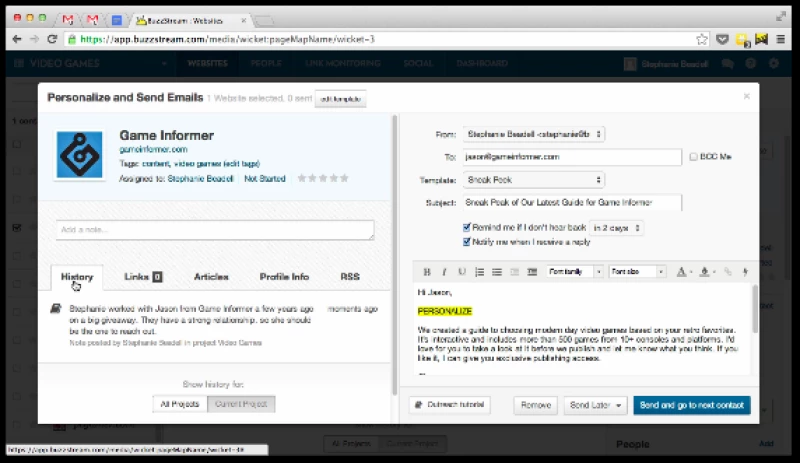
Task: Click into the Add a note field
Action: (215, 230)
